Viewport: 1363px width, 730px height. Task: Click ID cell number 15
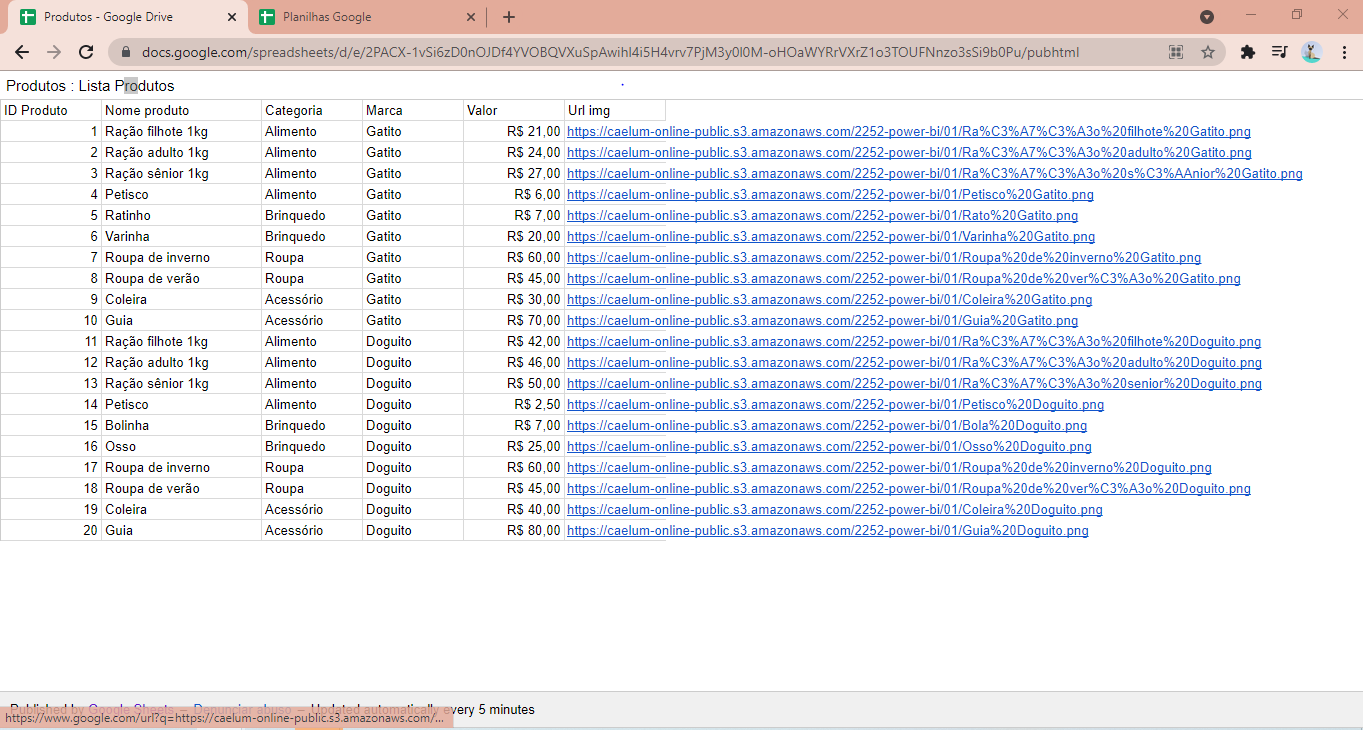(51, 425)
